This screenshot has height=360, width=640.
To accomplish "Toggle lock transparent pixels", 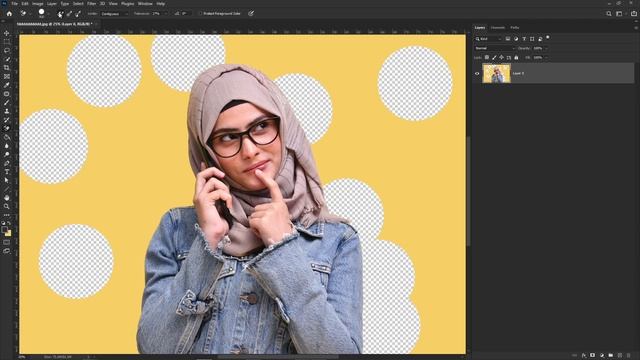I will click(x=487, y=58).
